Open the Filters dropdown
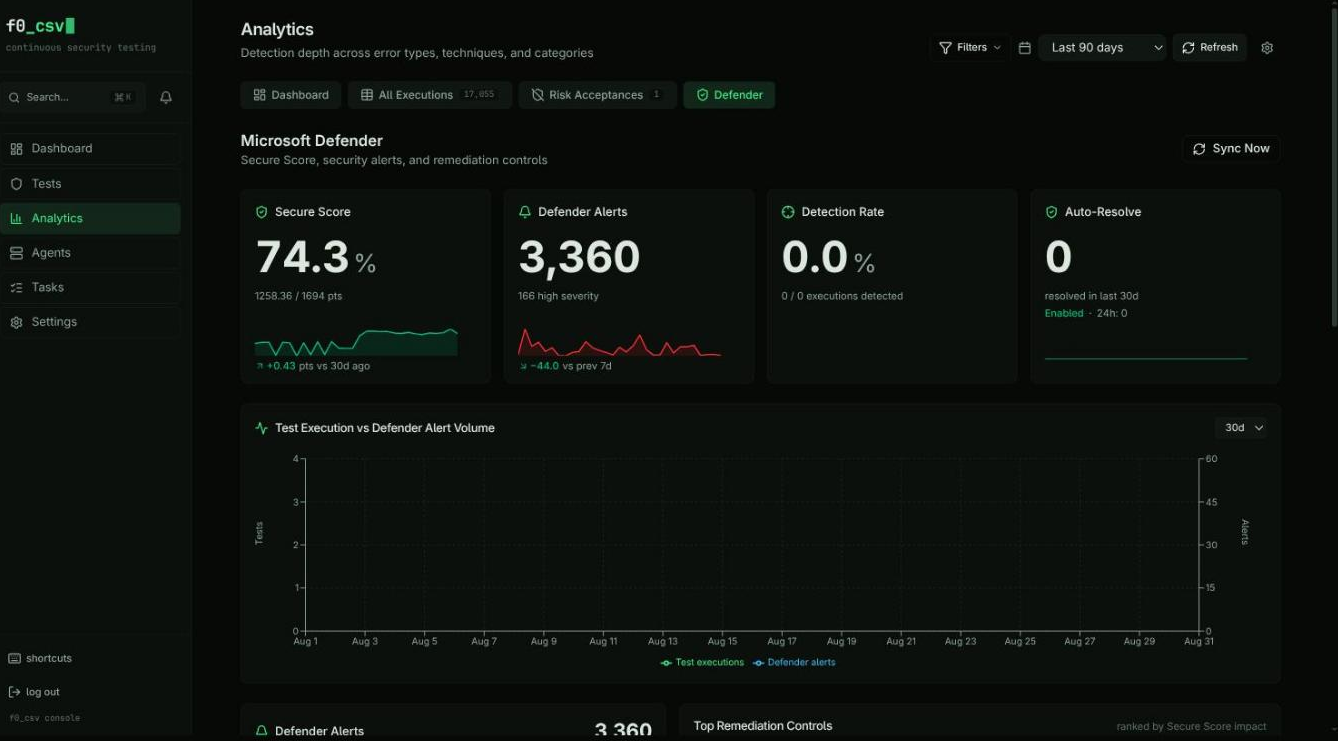 [x=970, y=48]
